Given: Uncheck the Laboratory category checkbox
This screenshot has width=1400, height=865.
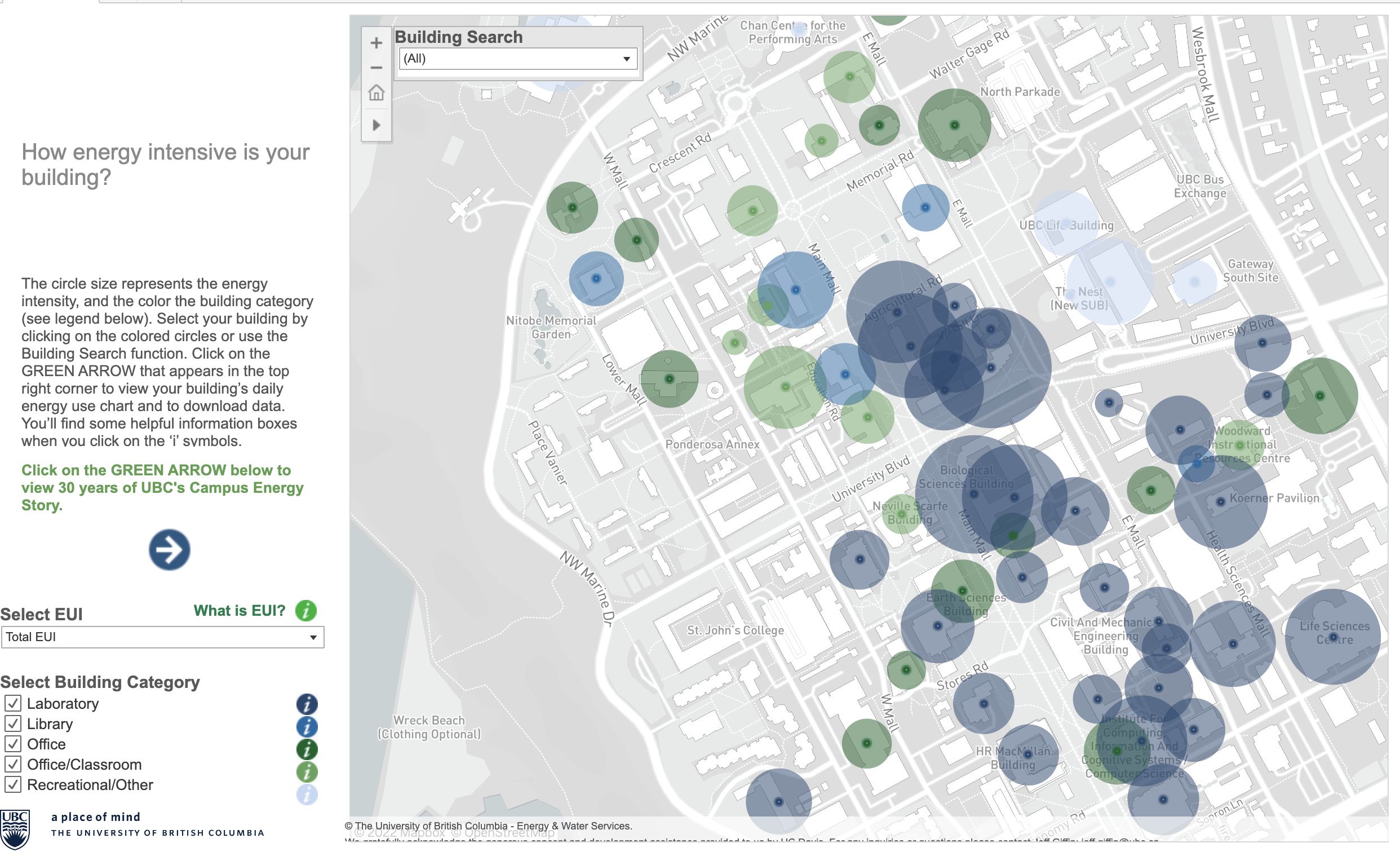Looking at the screenshot, I should click(13, 703).
